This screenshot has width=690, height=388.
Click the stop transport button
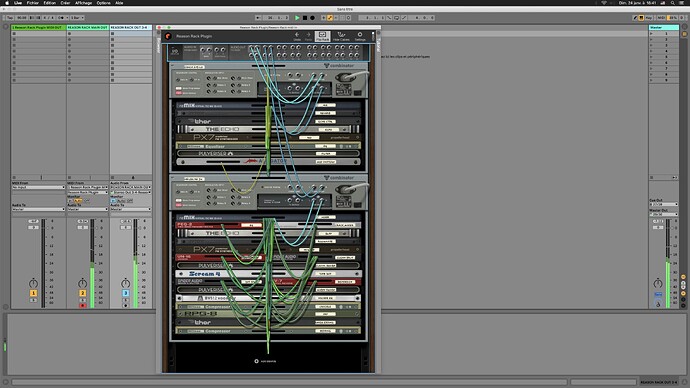pos(305,18)
